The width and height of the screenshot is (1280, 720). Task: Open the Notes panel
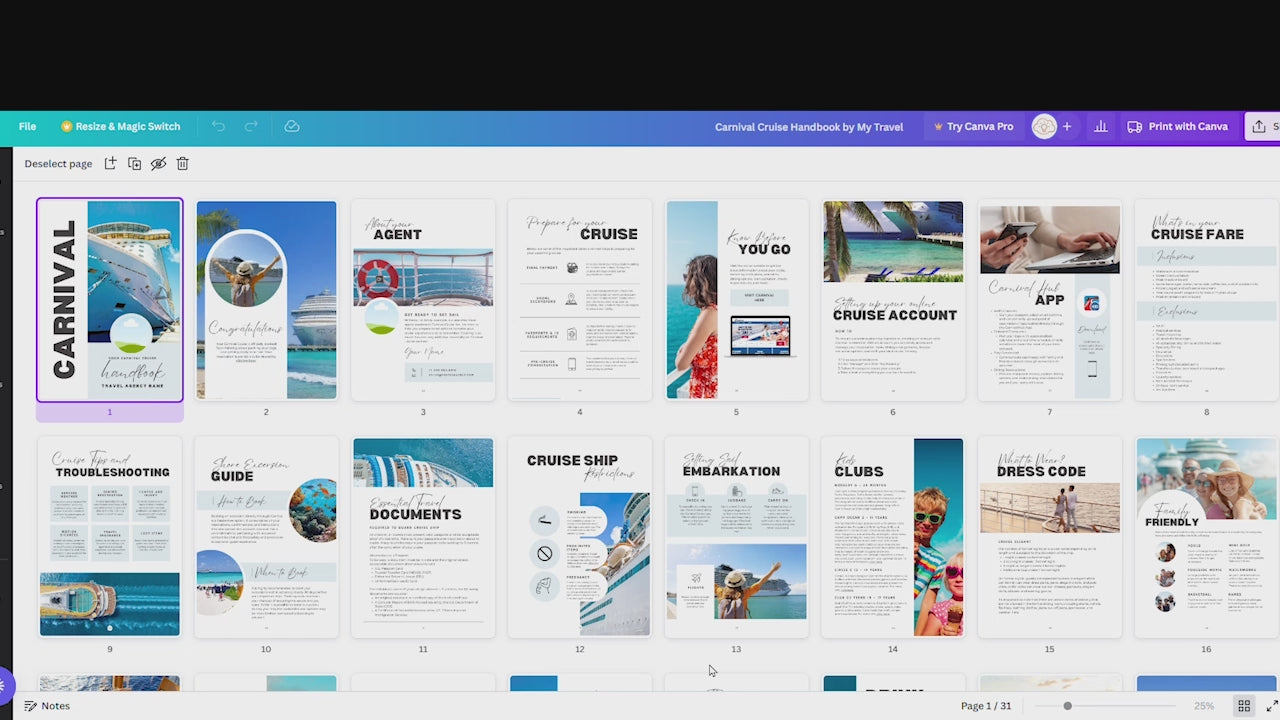[47, 706]
